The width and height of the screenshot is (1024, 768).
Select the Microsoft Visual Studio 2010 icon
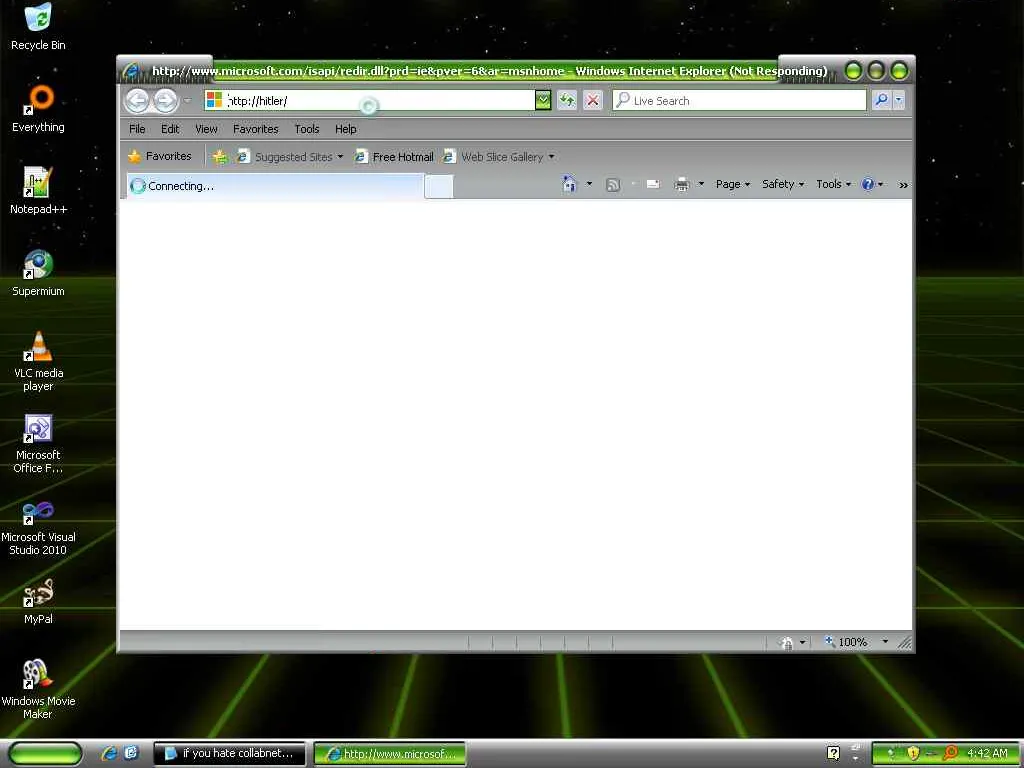[x=38, y=526]
